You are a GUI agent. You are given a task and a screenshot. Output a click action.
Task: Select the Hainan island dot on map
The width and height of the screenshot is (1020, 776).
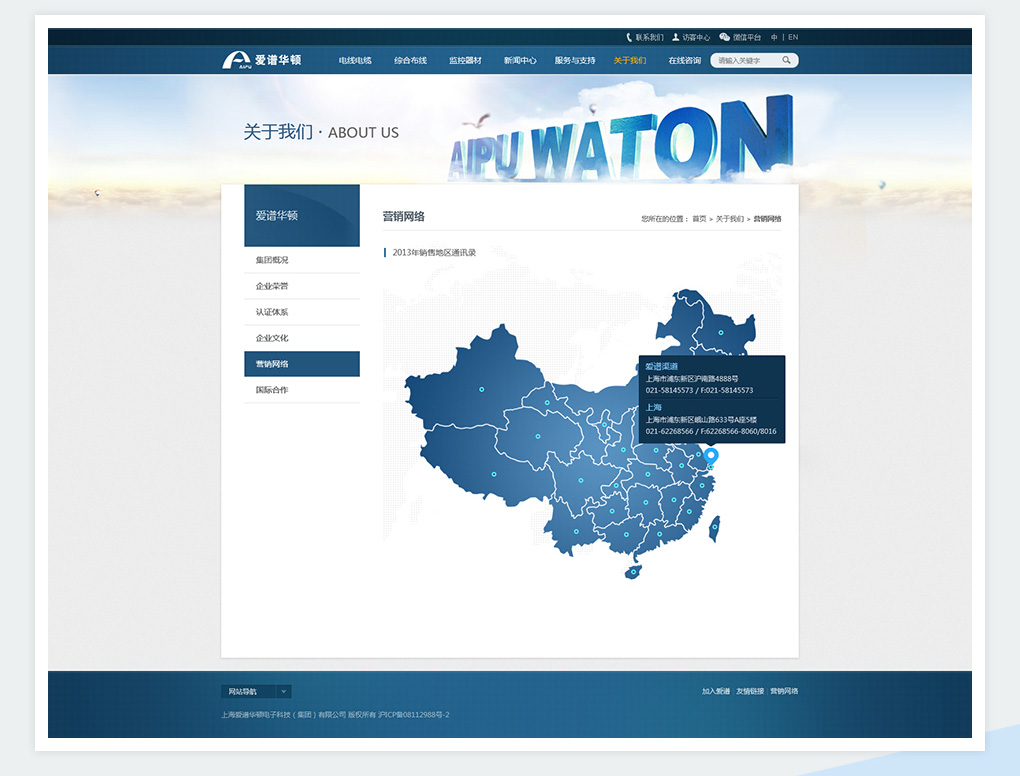coord(634,572)
